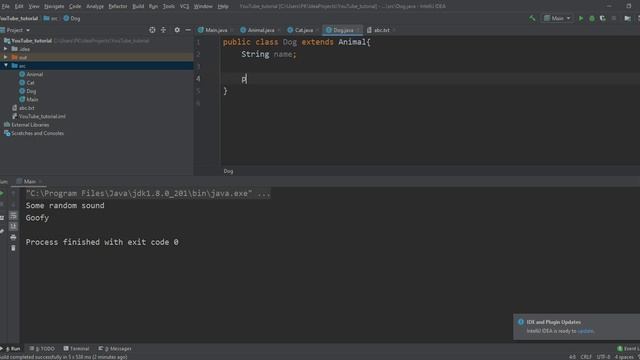640x360 pixels.
Task: Open the Tools menu
Action: [x=169, y=6]
